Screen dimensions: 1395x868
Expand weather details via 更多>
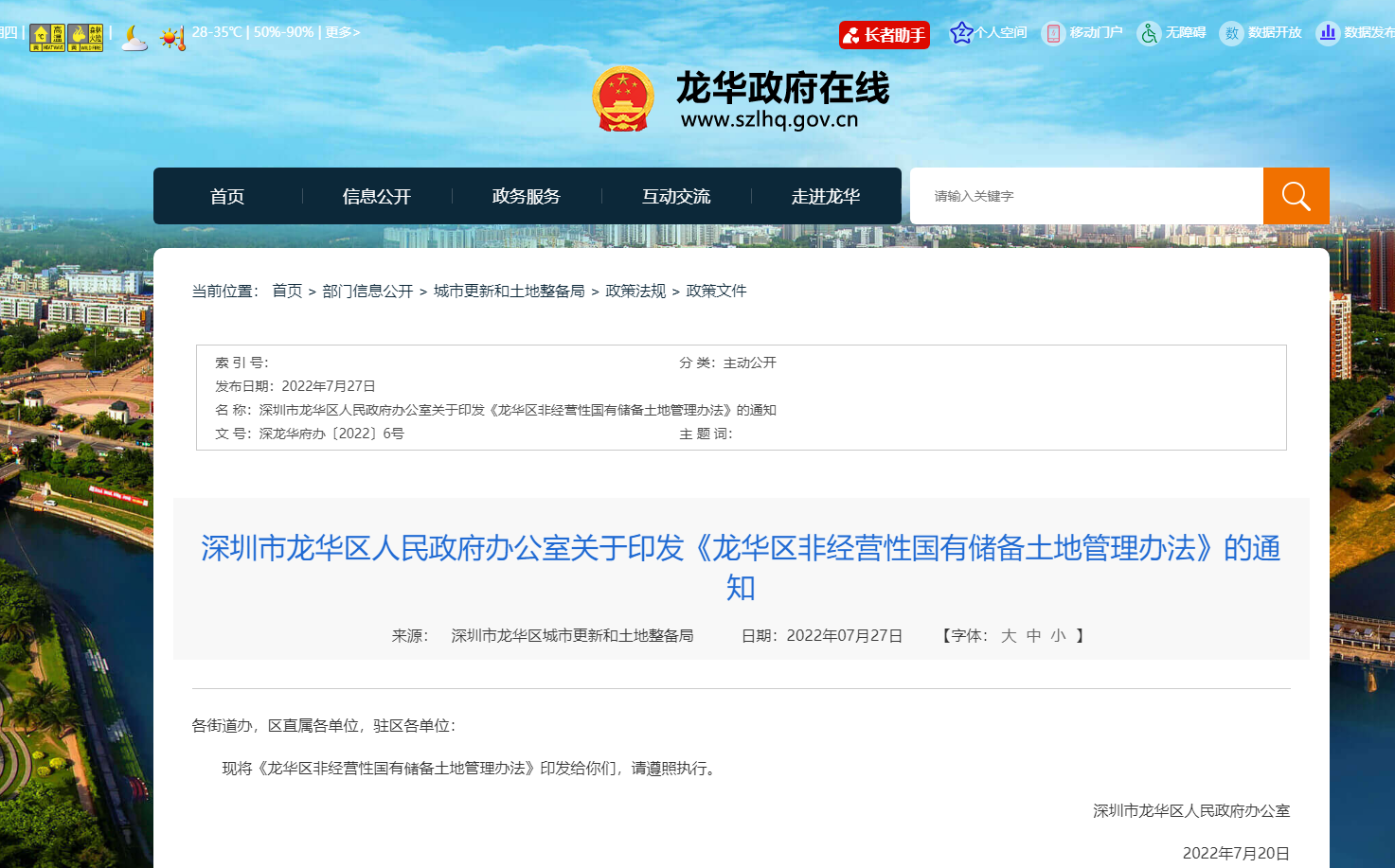(343, 32)
